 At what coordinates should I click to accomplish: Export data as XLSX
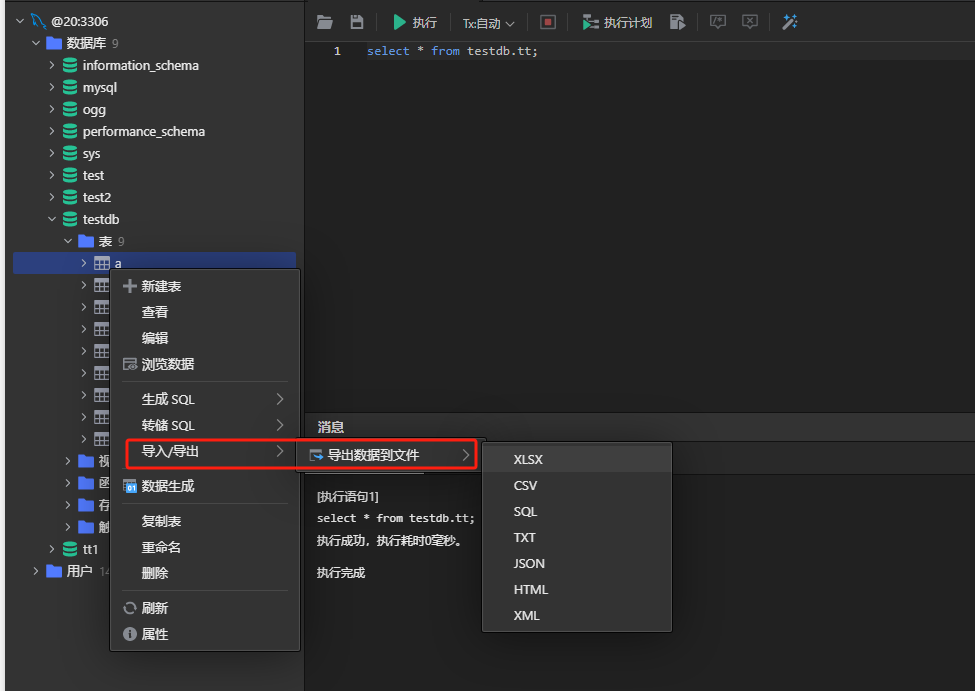point(577,460)
